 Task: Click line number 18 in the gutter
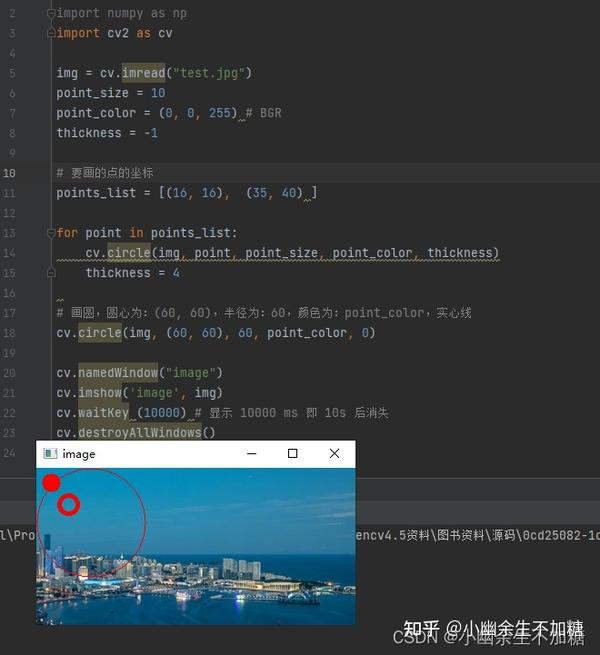tap(9, 333)
